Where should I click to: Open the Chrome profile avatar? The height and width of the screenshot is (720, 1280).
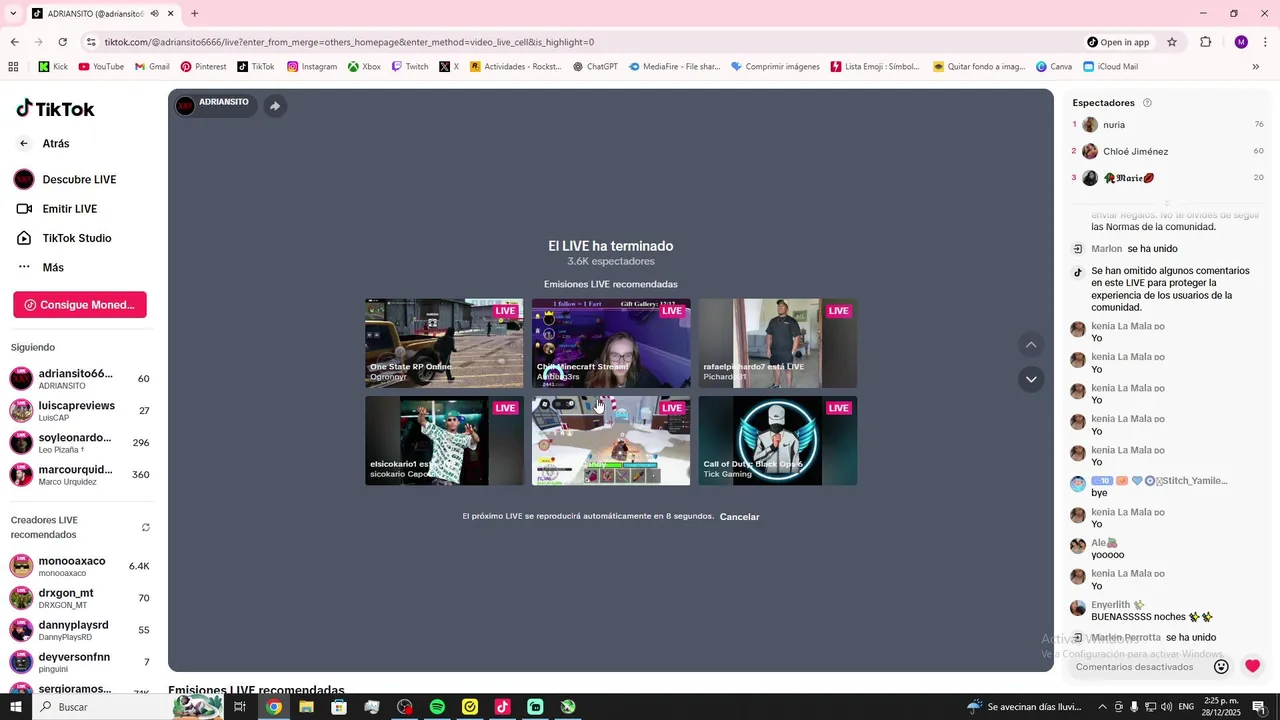click(1241, 42)
